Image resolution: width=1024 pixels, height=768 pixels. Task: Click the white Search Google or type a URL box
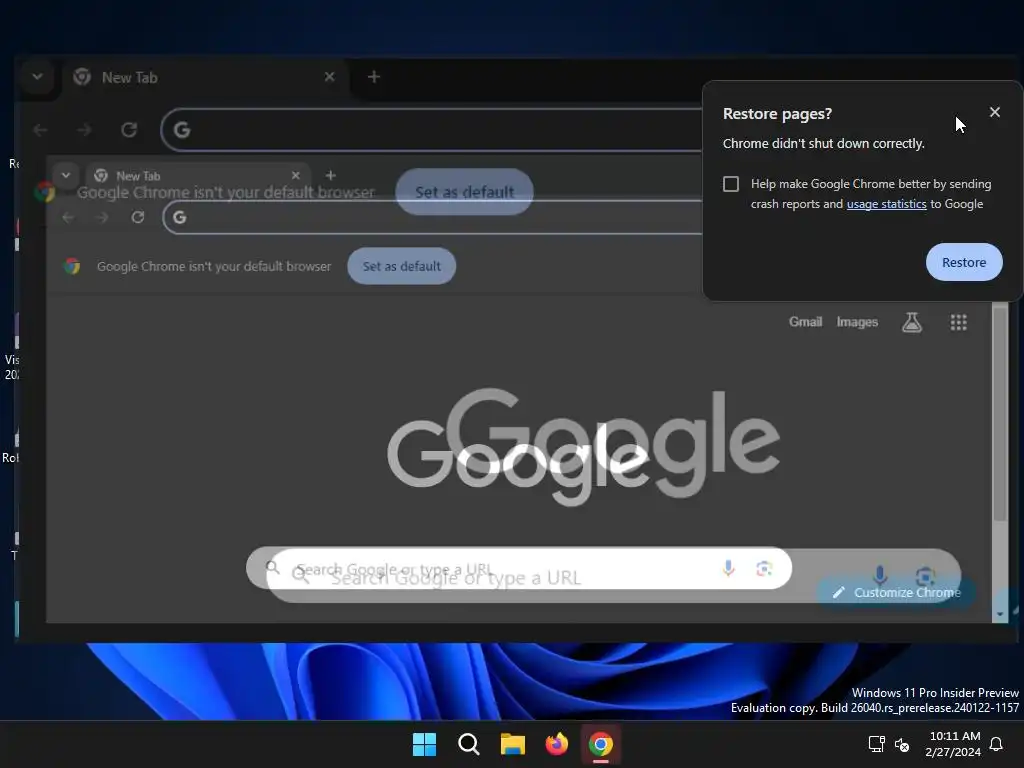519,568
